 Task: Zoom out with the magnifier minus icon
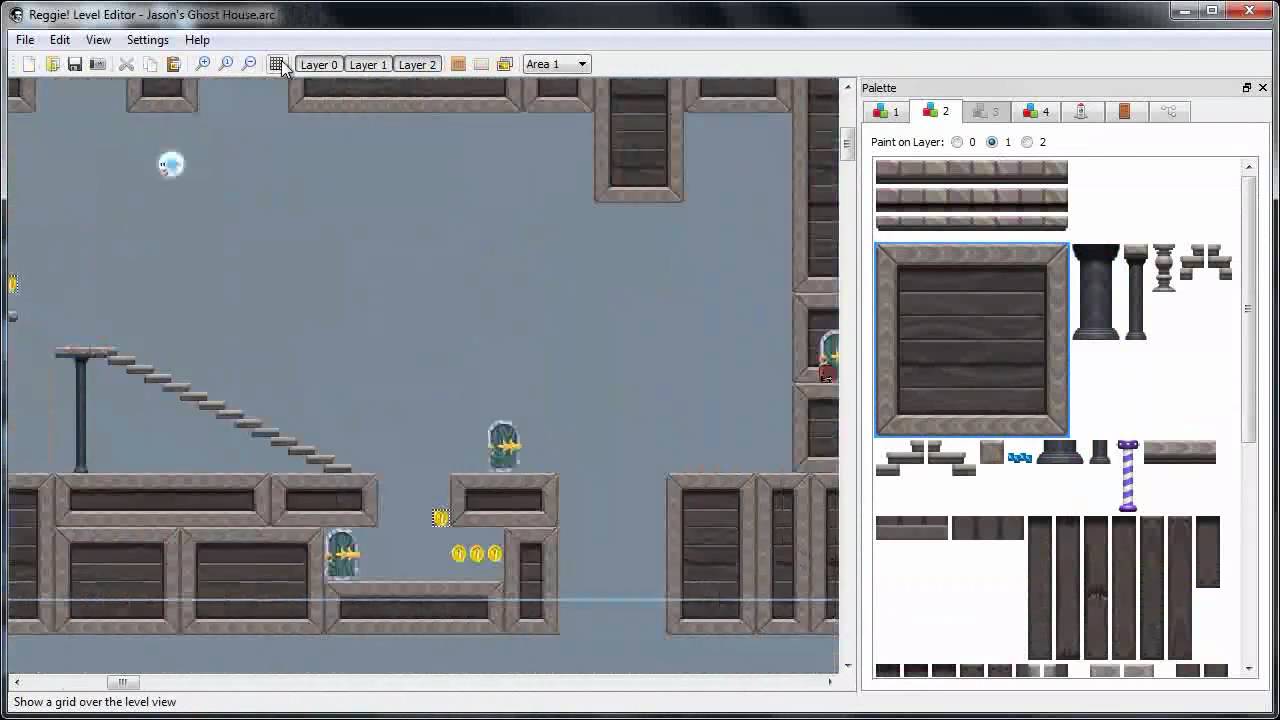pyautogui.click(x=249, y=64)
